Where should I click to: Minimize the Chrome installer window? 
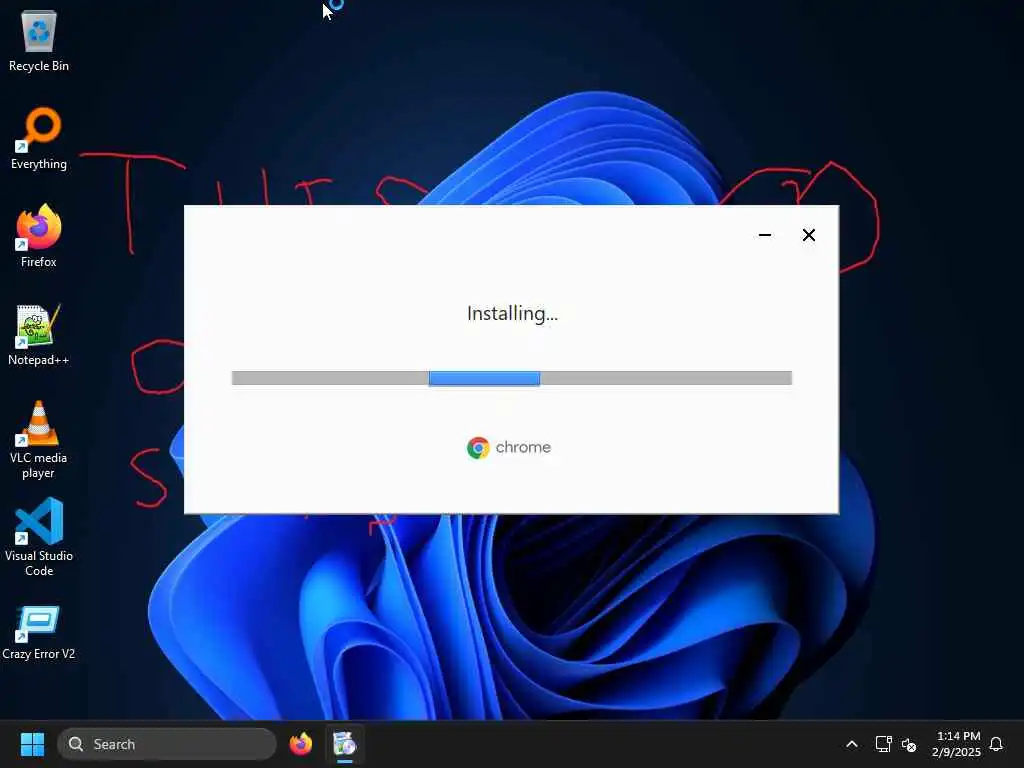click(765, 235)
